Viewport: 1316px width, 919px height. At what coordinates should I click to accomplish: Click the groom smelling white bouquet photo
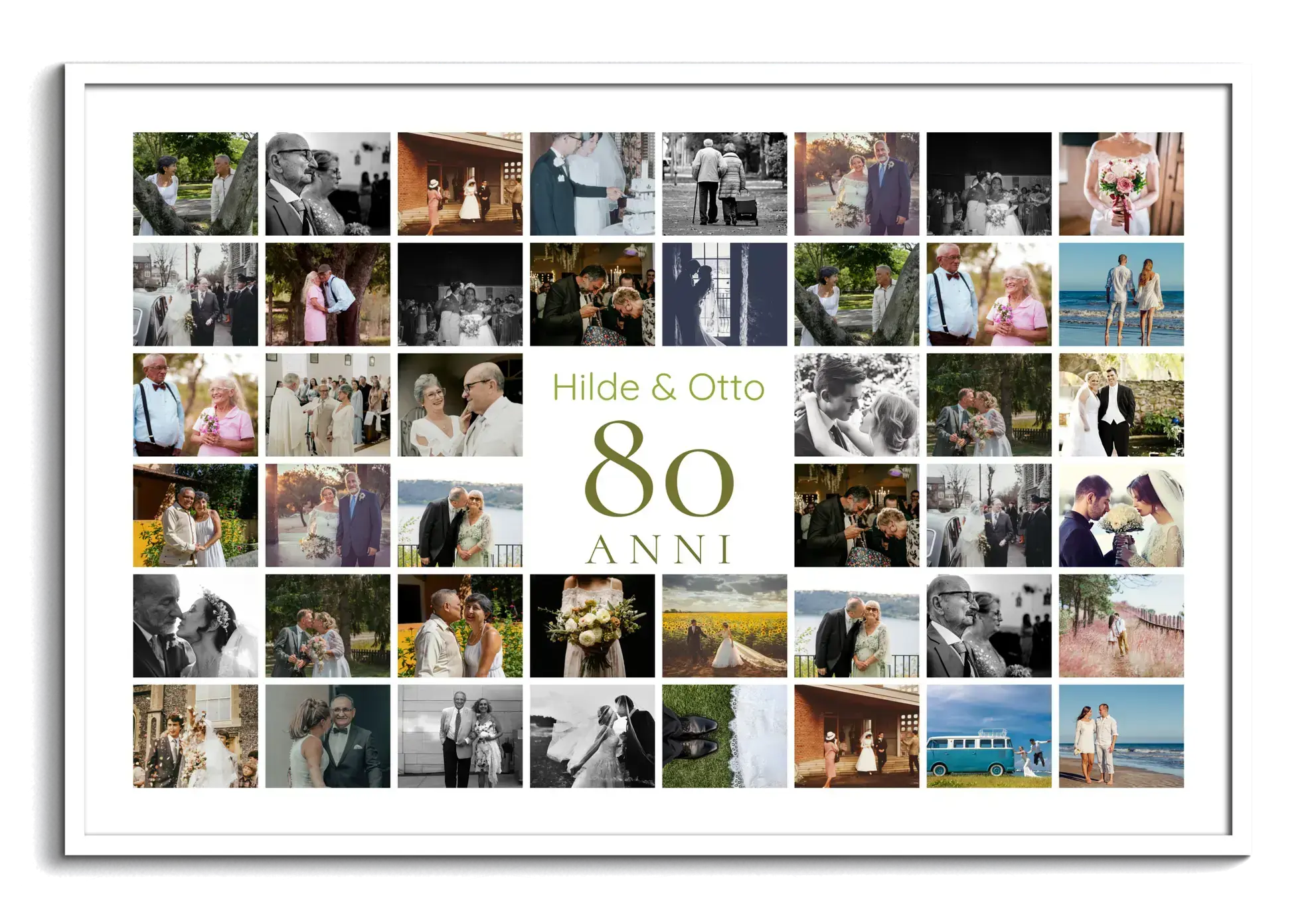point(1121,515)
